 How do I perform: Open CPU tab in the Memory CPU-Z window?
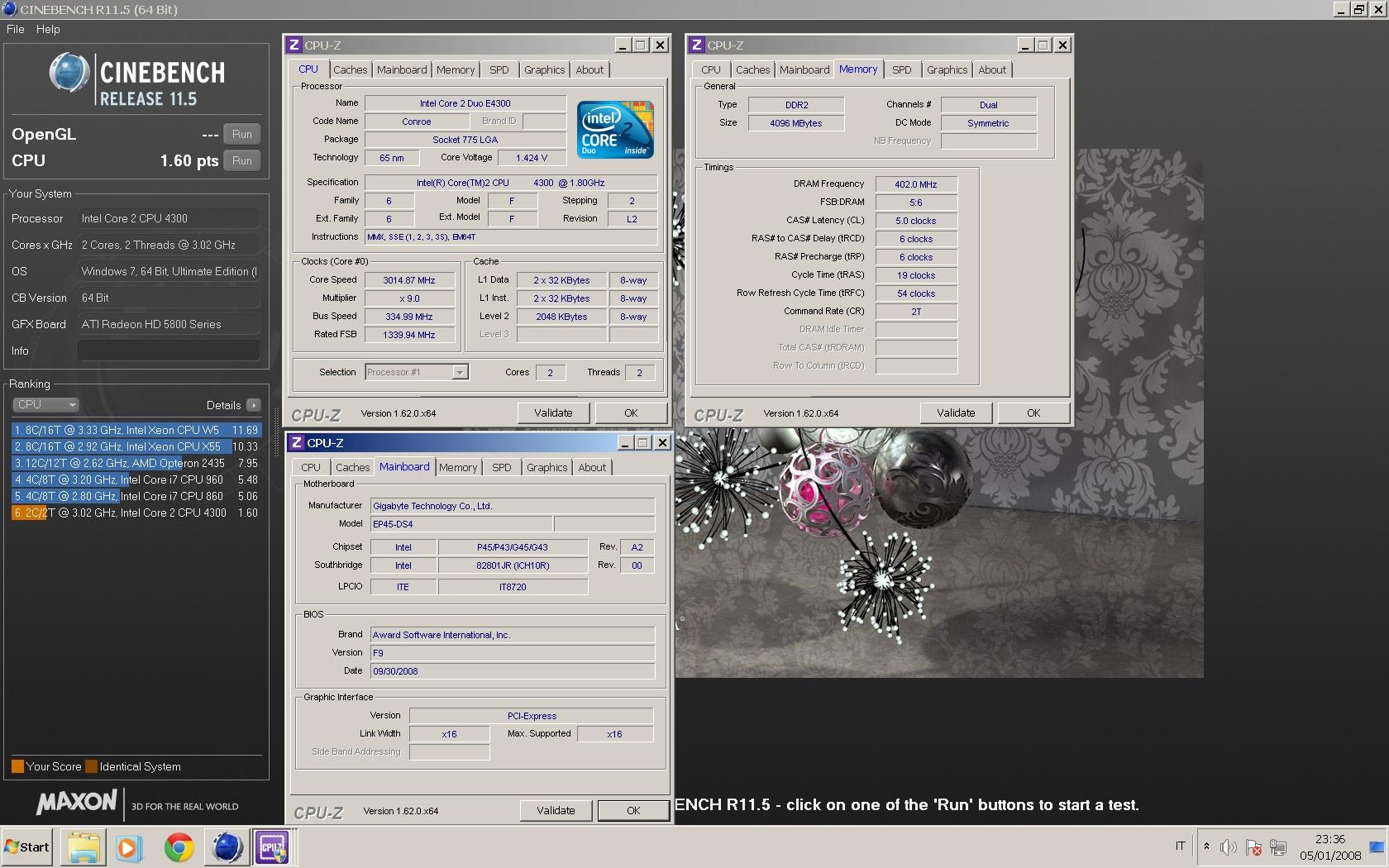pyautogui.click(x=711, y=70)
